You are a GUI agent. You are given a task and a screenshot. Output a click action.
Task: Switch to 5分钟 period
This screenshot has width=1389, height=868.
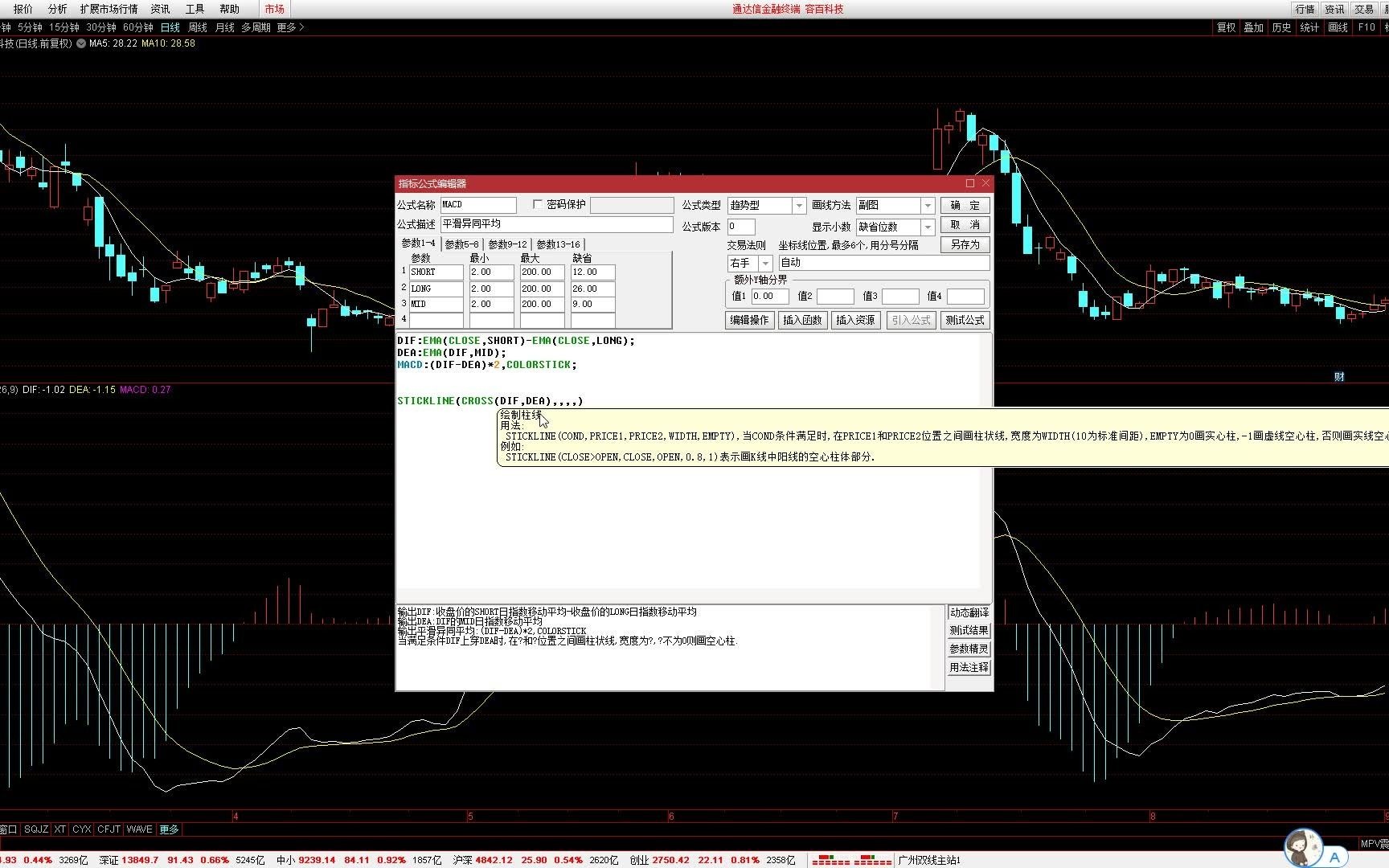tap(31, 27)
